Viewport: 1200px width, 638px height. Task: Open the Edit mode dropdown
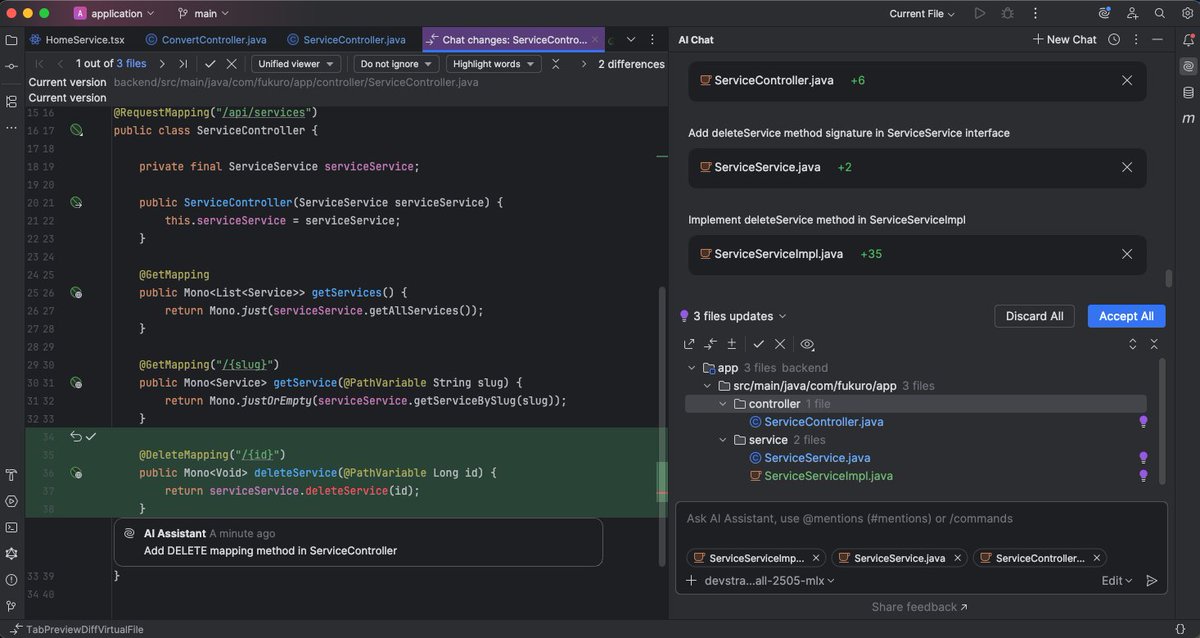[1117, 580]
